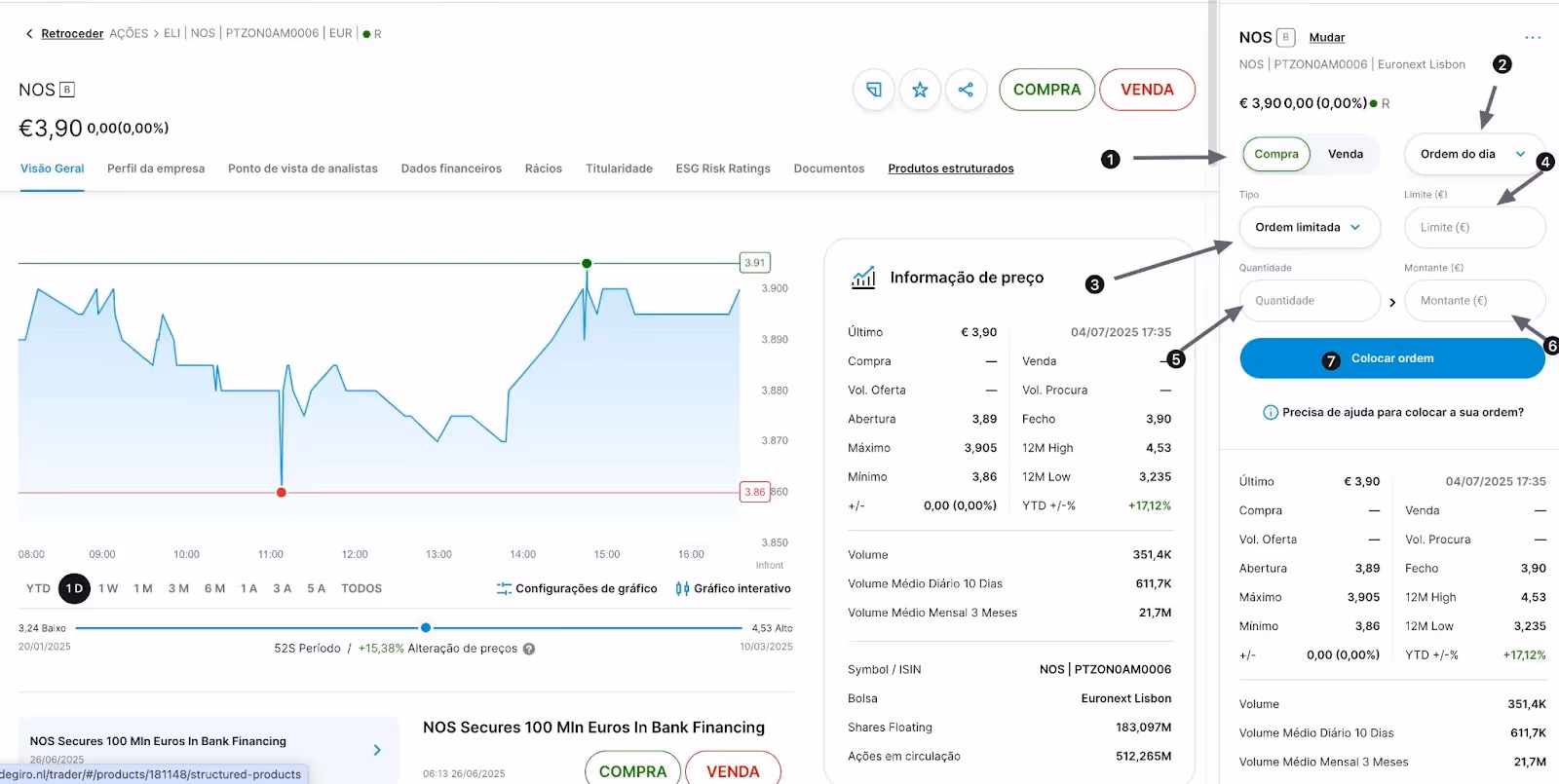Click the 52-week range slider marker
Screen dimensions: 1559x784
point(426,628)
